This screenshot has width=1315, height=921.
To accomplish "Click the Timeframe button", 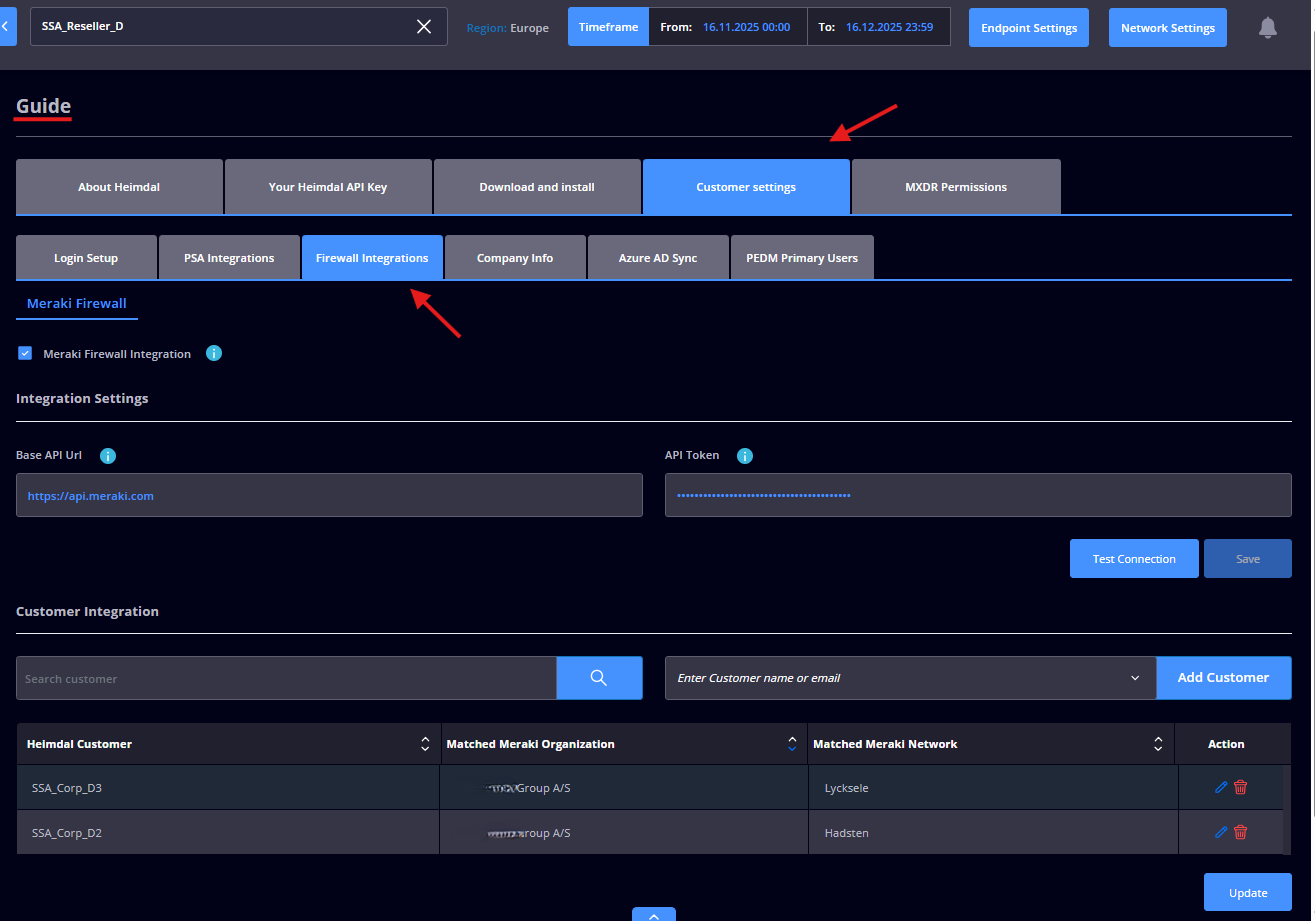I will [608, 27].
